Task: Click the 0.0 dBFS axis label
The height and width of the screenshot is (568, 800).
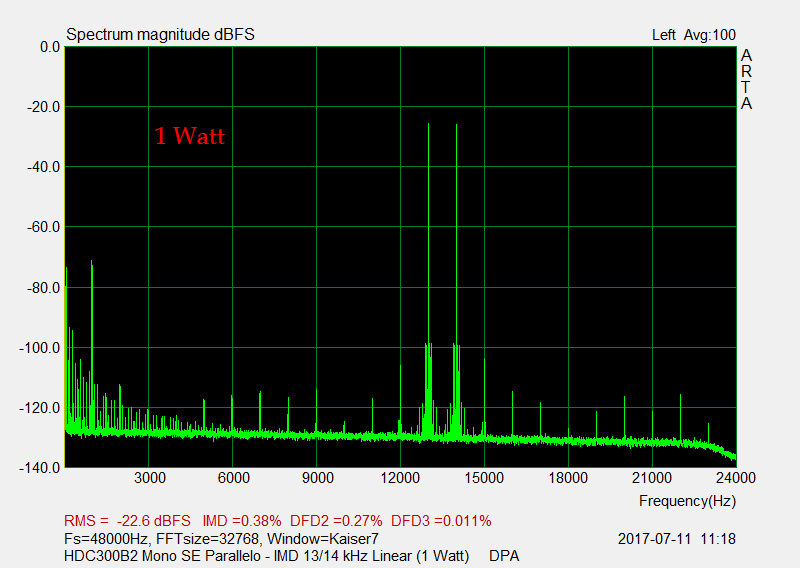Action: [50, 47]
